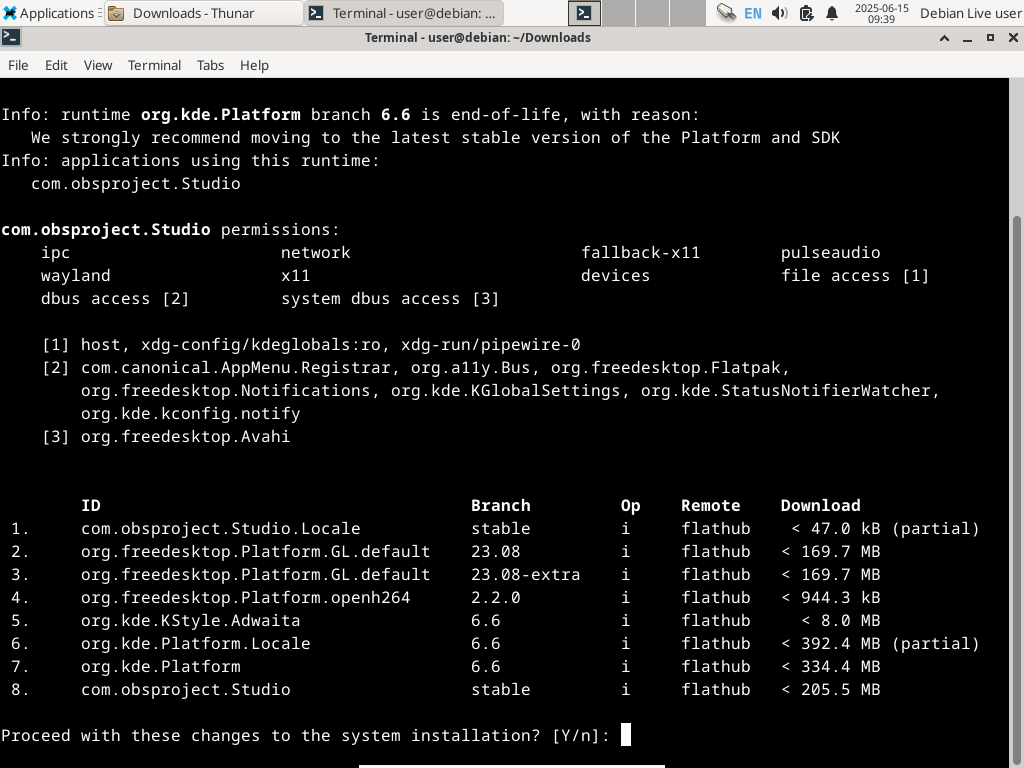Click the '2.2.0' branch value
The width and height of the screenshot is (1024, 768).
(x=496, y=598)
